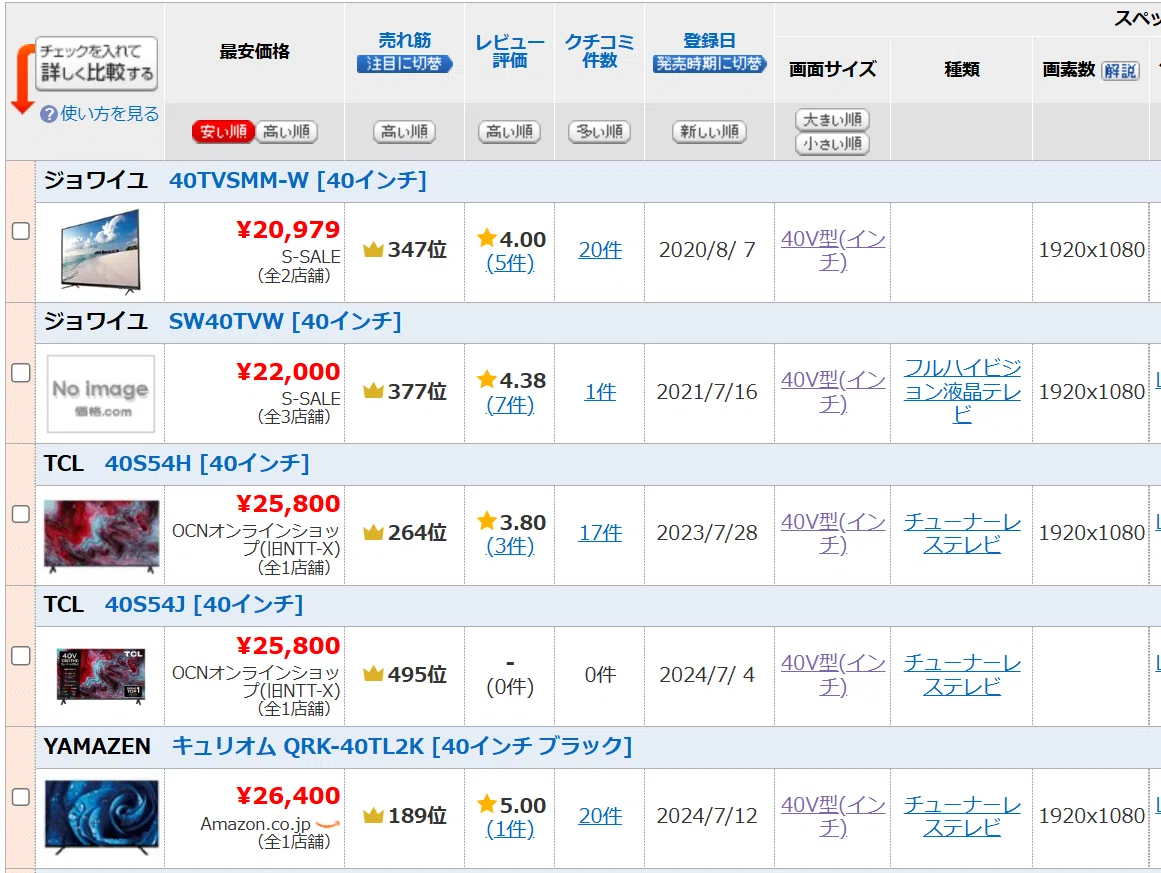Screen dimensions: 1161x873
Task: Open the 40TVSMM-W TV thumbnail image
Action: tap(101, 252)
